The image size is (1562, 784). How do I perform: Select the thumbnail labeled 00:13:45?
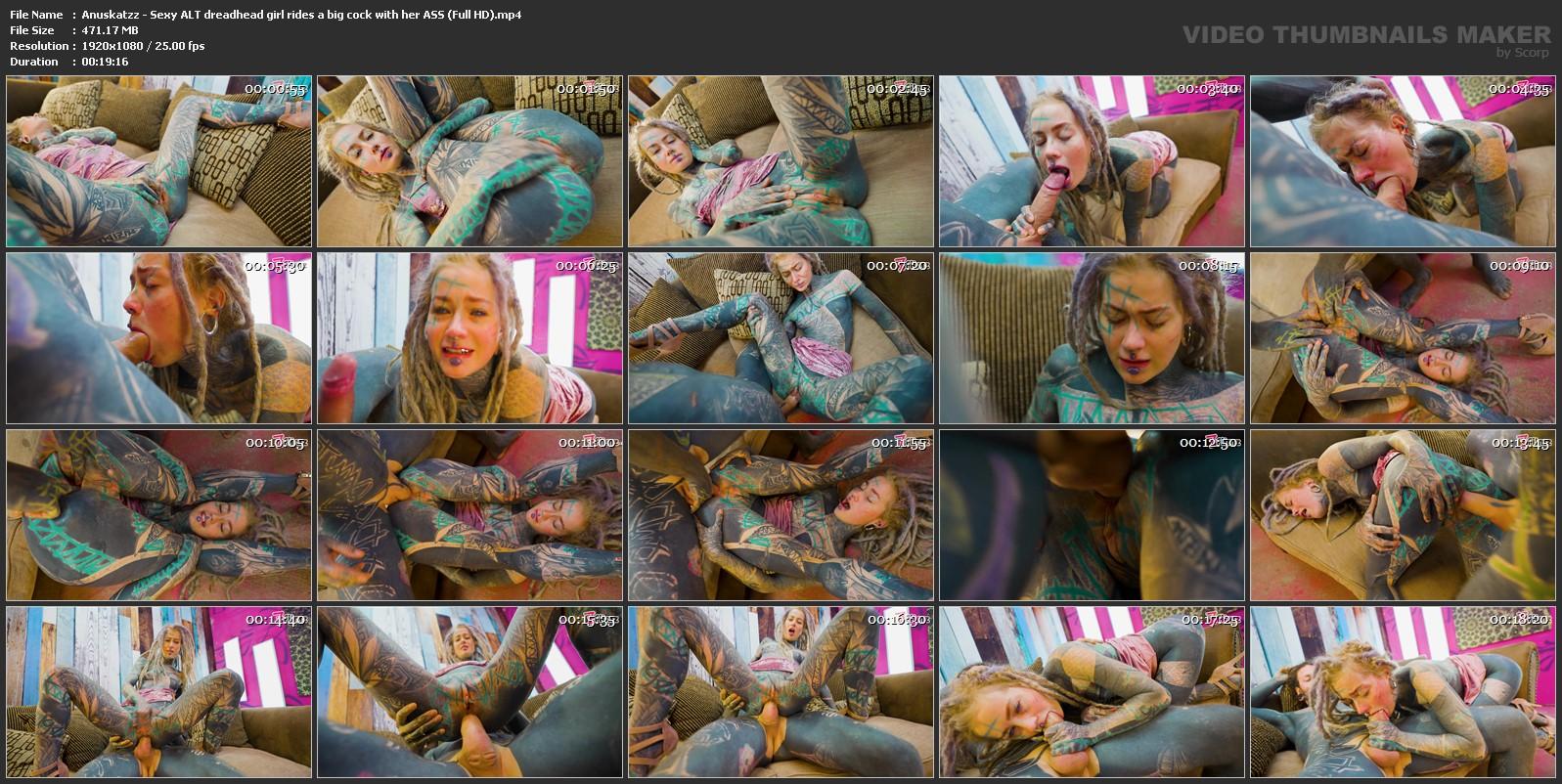pyautogui.click(x=1403, y=515)
